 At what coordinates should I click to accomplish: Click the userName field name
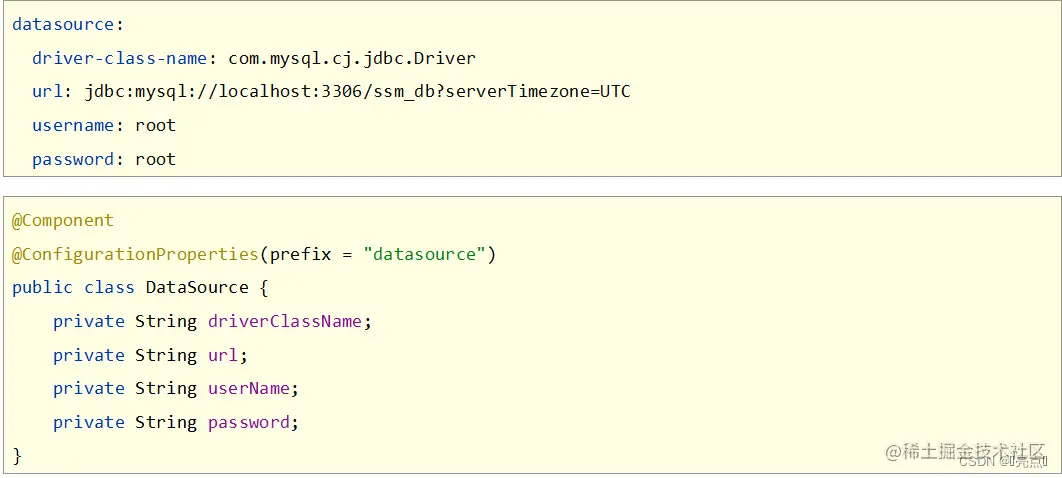[x=249, y=389]
